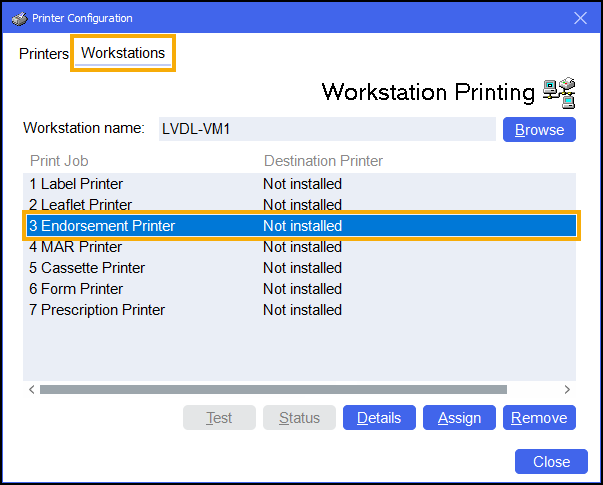The image size is (603, 485).
Task: Switch to the Printers tab
Action: (44, 53)
